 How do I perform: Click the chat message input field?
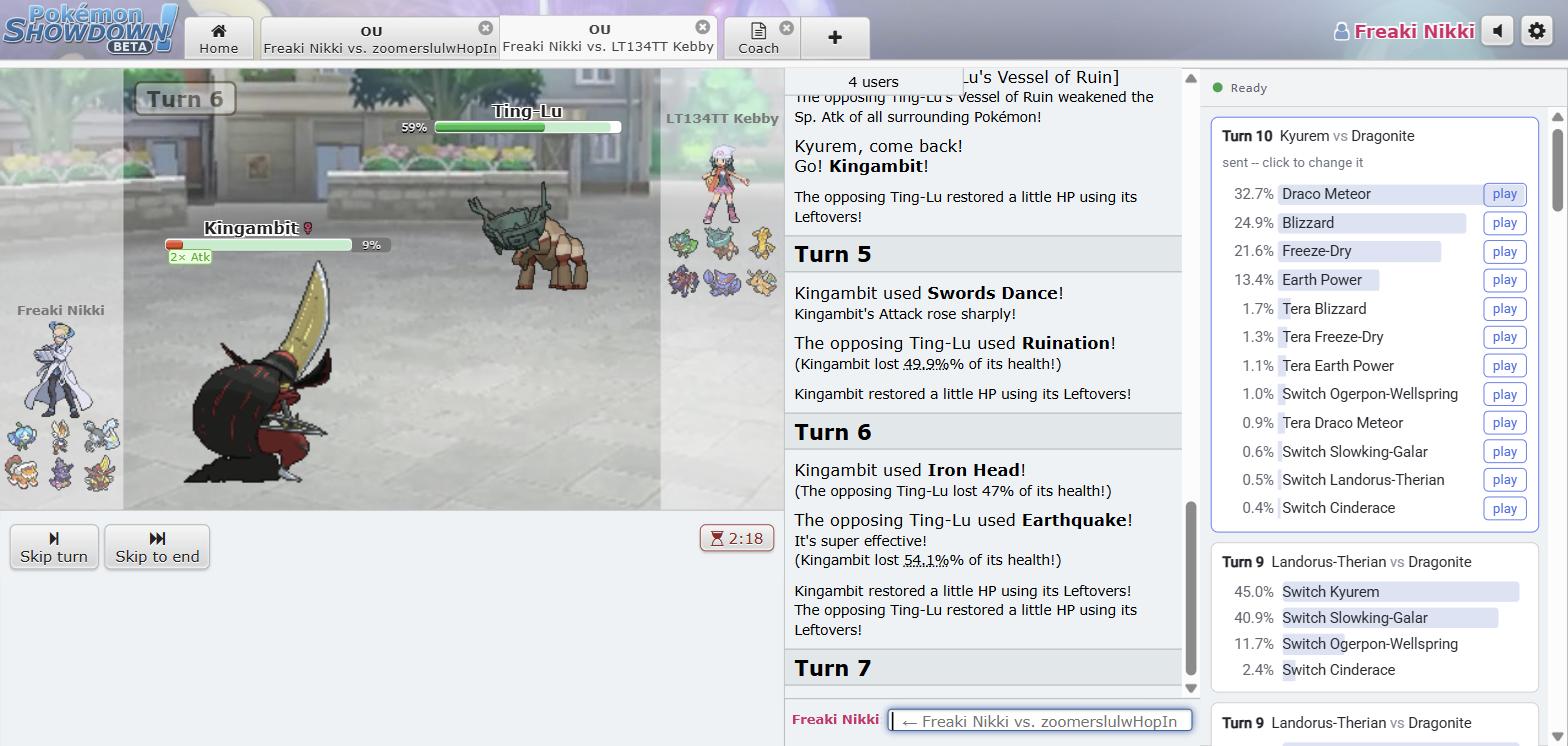tap(1040, 721)
